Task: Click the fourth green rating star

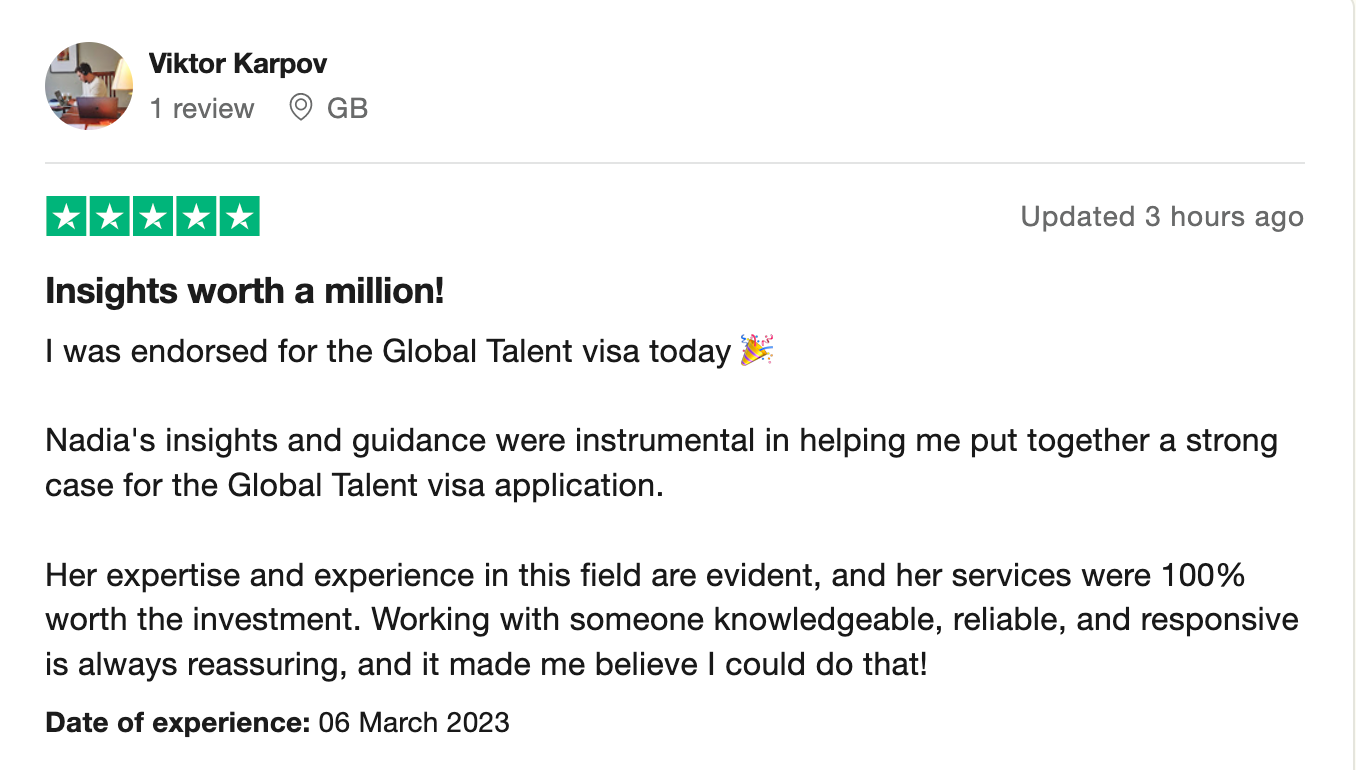Action: point(196,216)
